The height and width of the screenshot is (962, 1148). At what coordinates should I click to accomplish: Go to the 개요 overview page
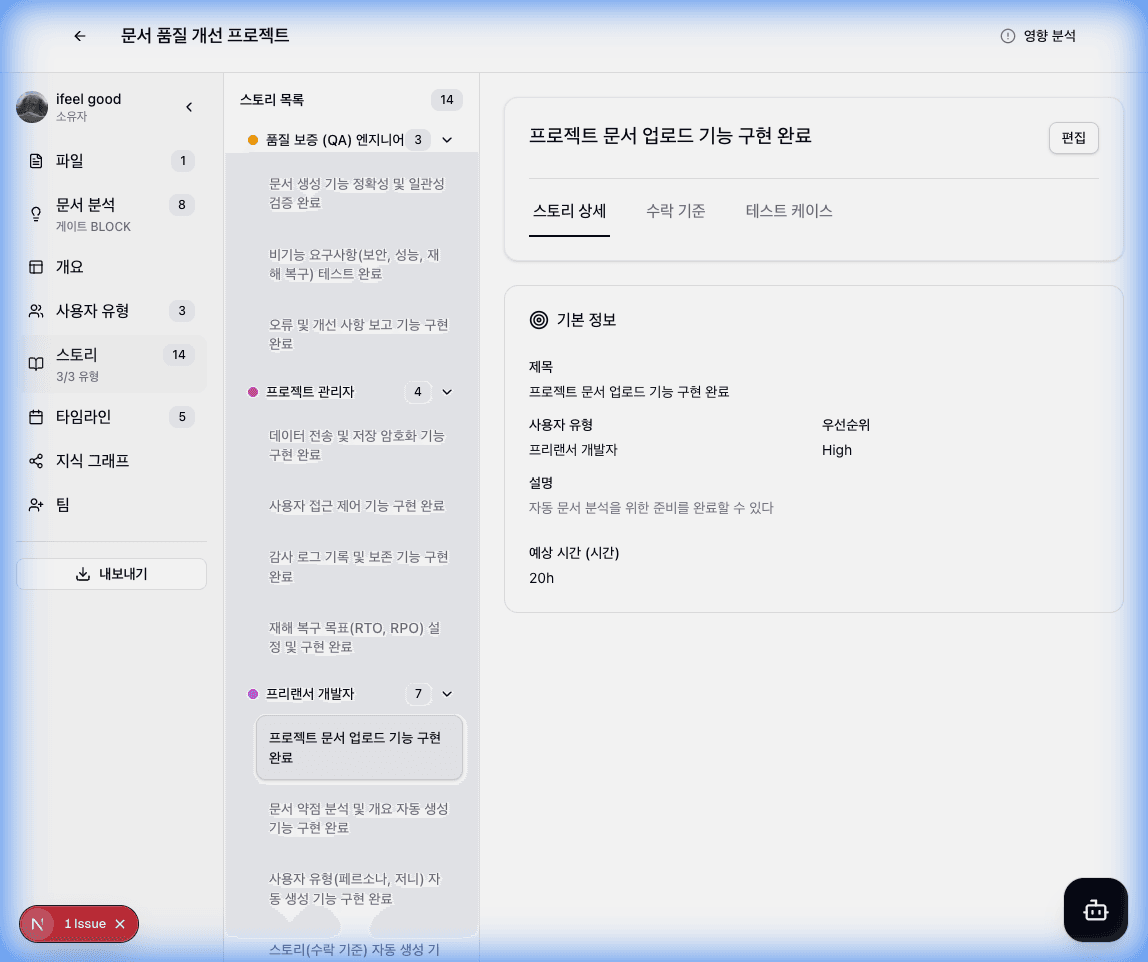[70, 267]
